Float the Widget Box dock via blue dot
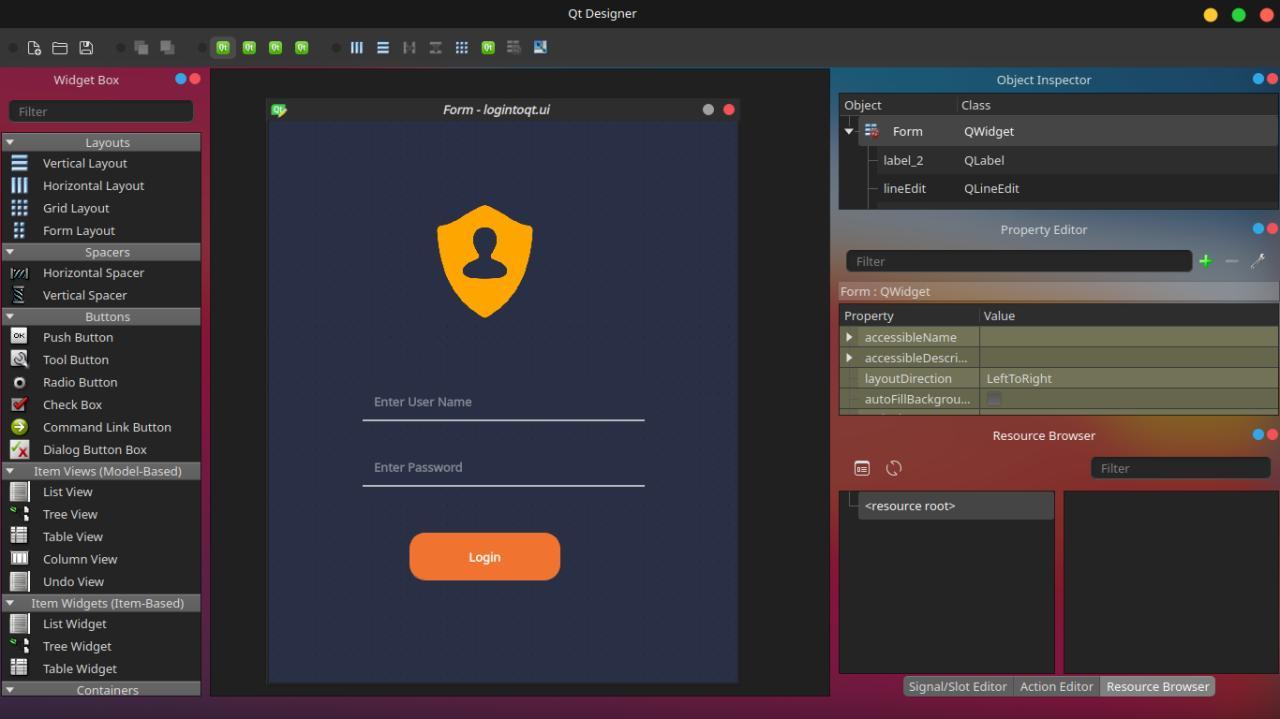 pyautogui.click(x=181, y=79)
